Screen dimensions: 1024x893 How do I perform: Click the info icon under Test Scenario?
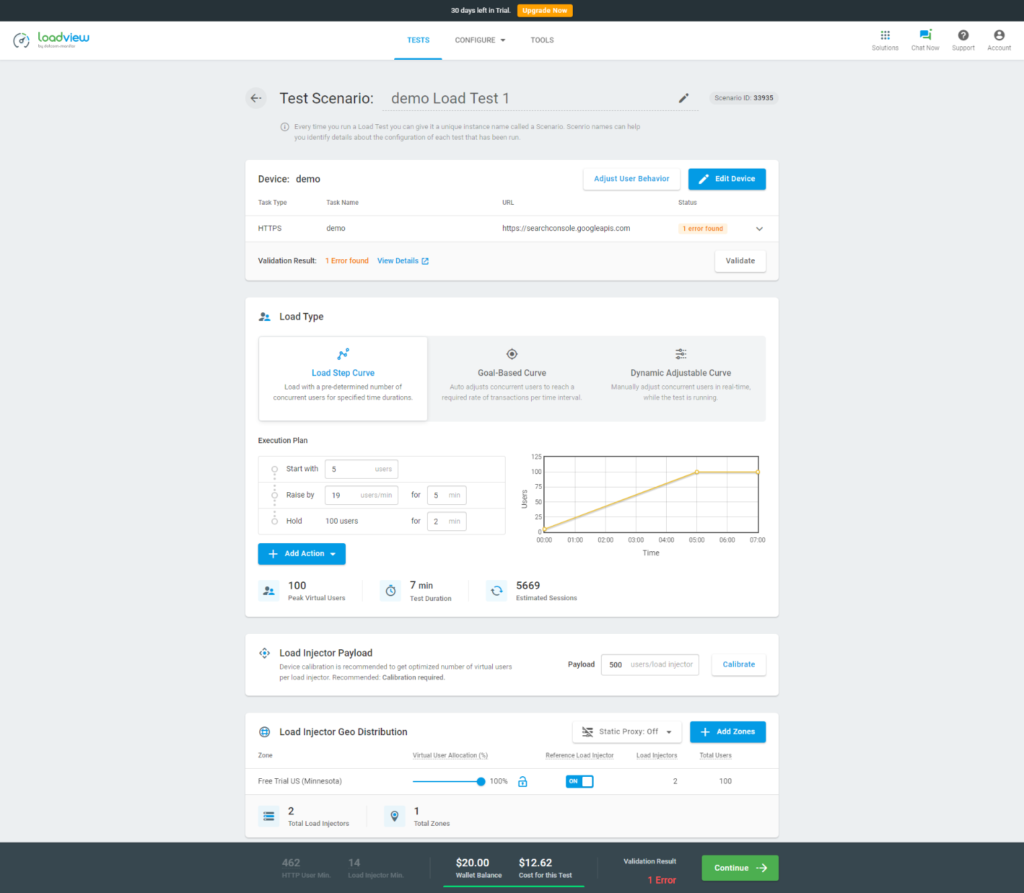[285, 127]
